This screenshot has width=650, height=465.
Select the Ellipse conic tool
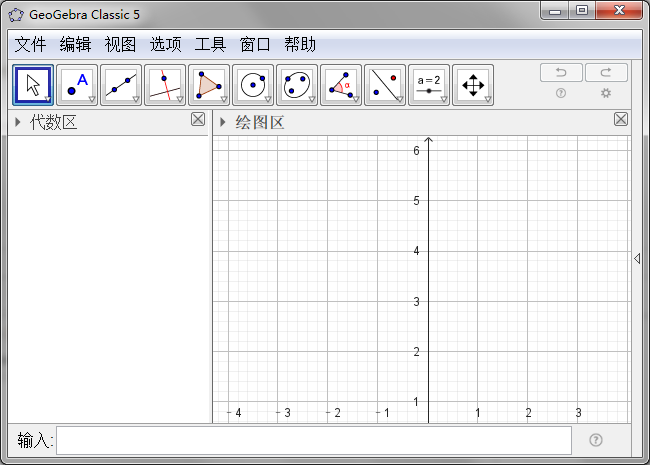tap(297, 85)
